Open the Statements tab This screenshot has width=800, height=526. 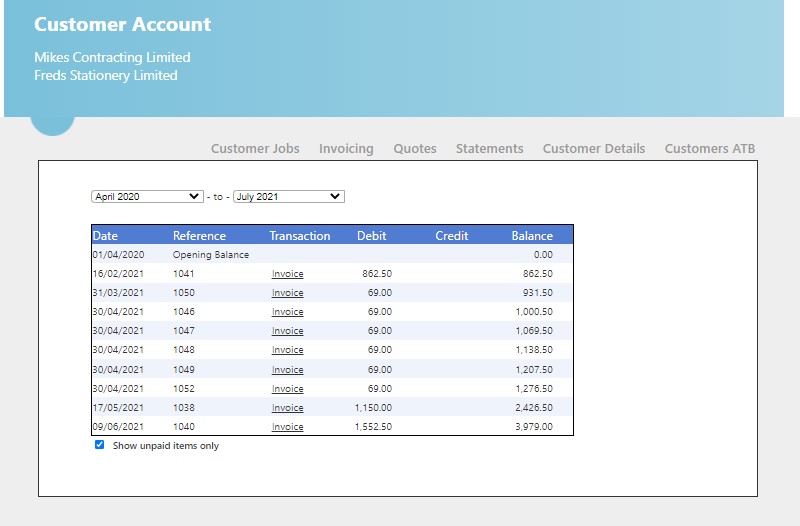tap(489, 148)
